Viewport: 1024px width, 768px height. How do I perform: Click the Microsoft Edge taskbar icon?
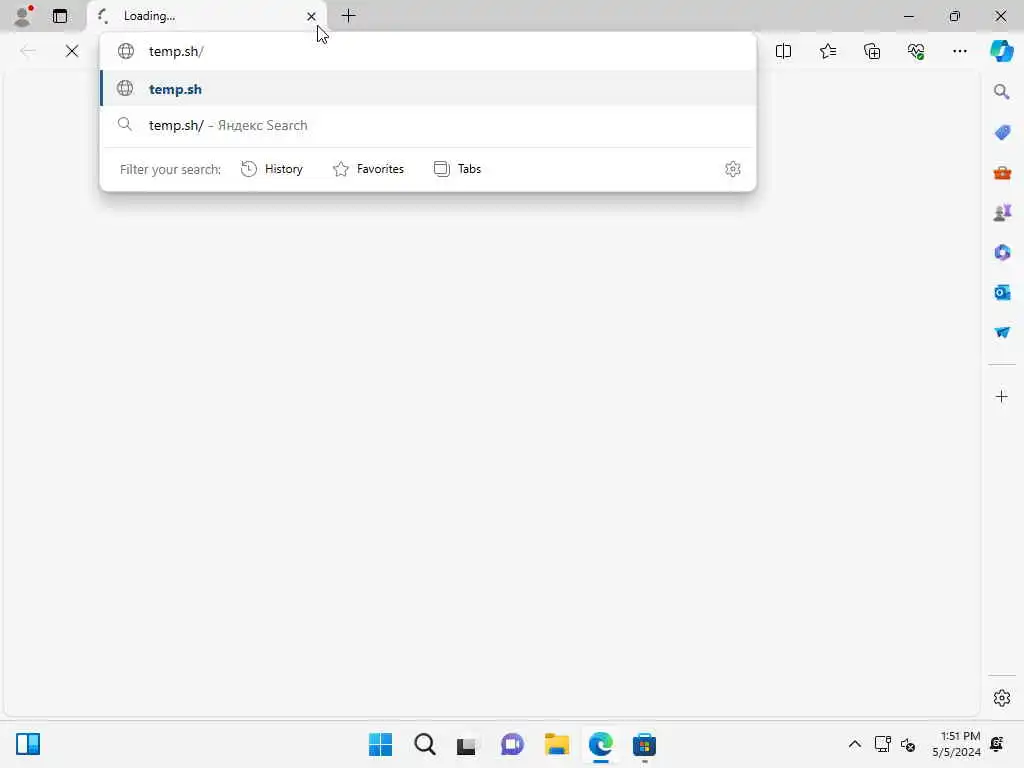tap(600, 744)
